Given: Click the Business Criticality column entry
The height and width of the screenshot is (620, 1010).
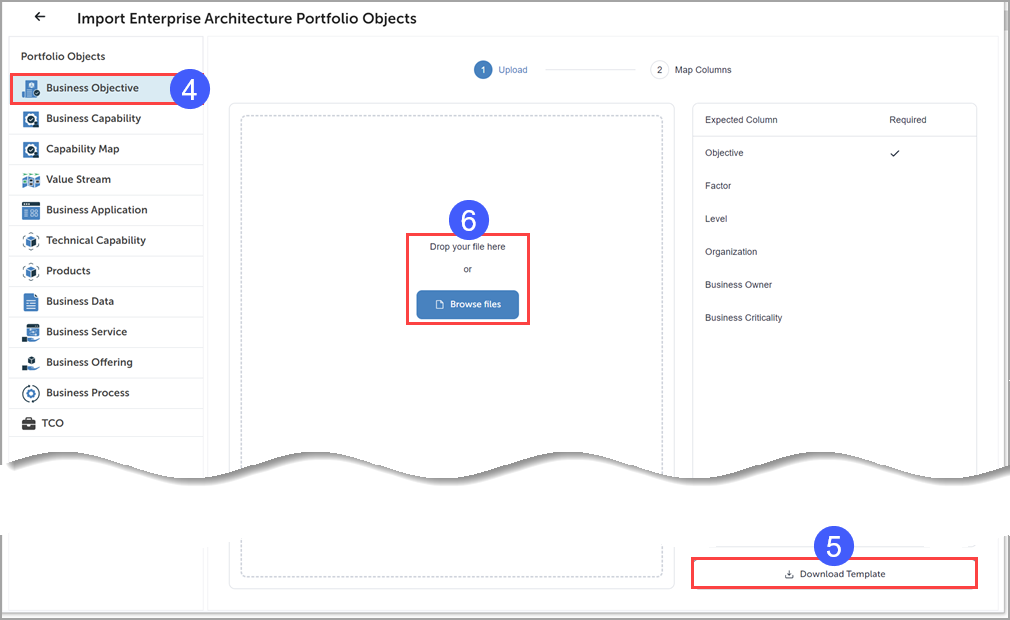Looking at the screenshot, I should (743, 318).
